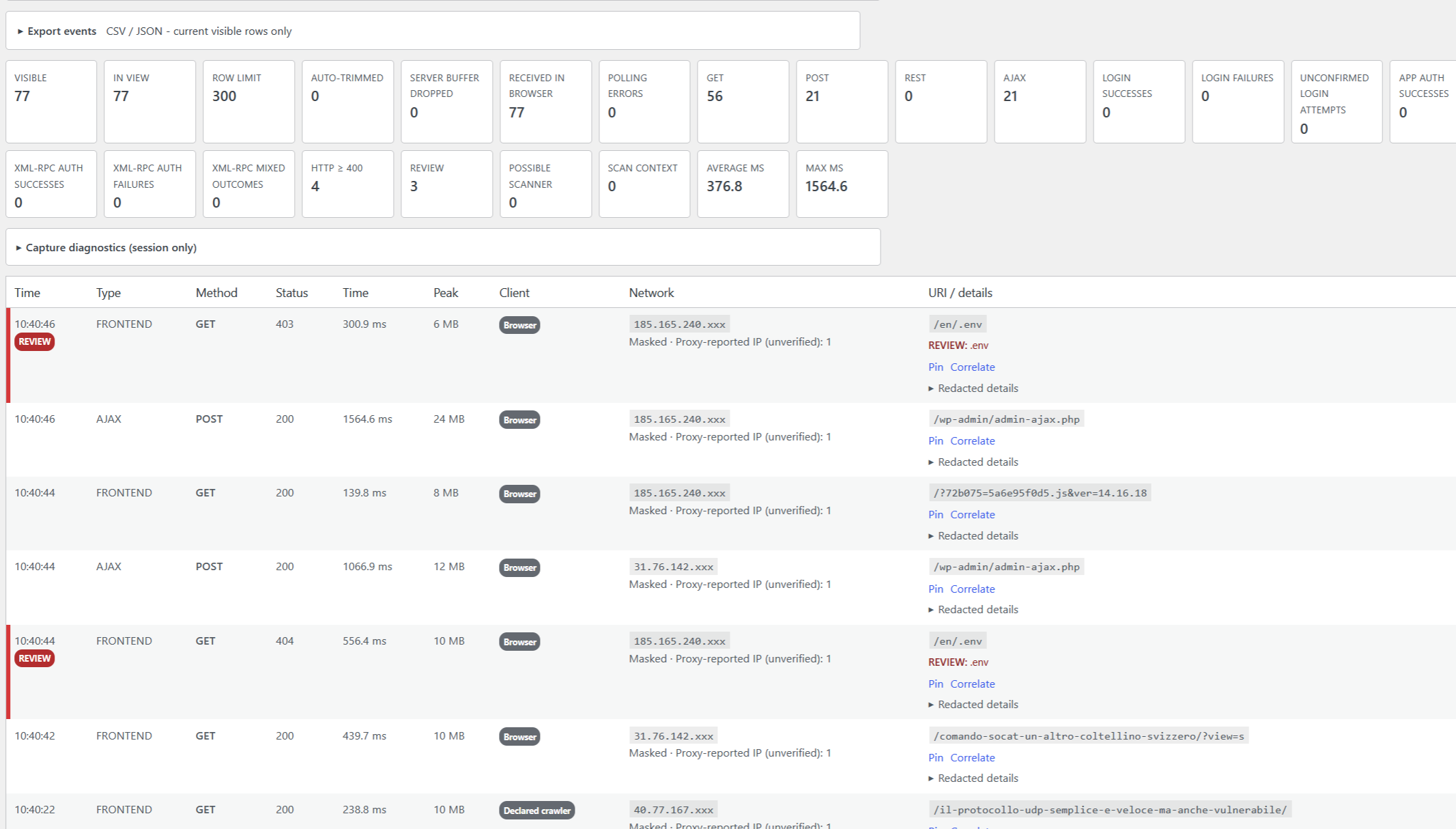Image resolution: width=1456 pixels, height=829 pixels.
Task: Select the AJAX 21 stat card
Action: click(1040, 102)
